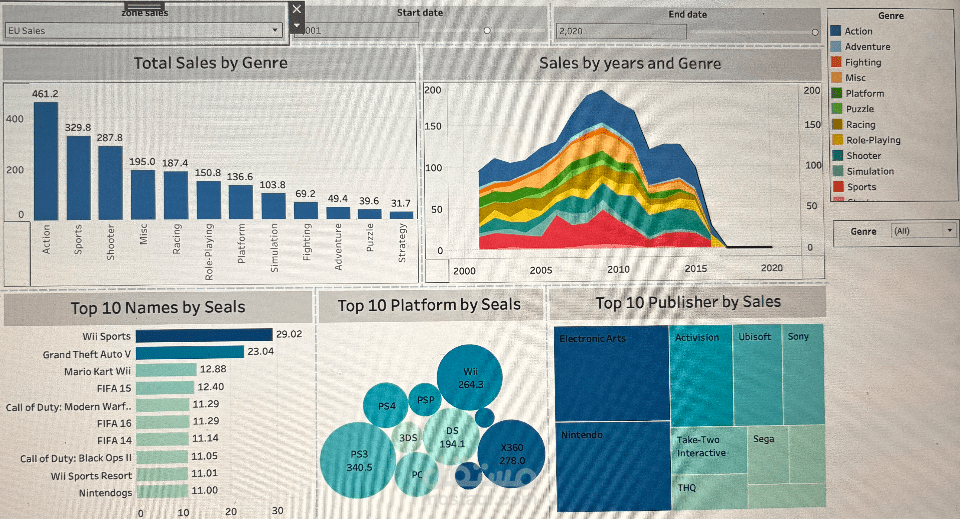Select the PS4 bubble
Screen dimensions: 960x519
(386, 405)
